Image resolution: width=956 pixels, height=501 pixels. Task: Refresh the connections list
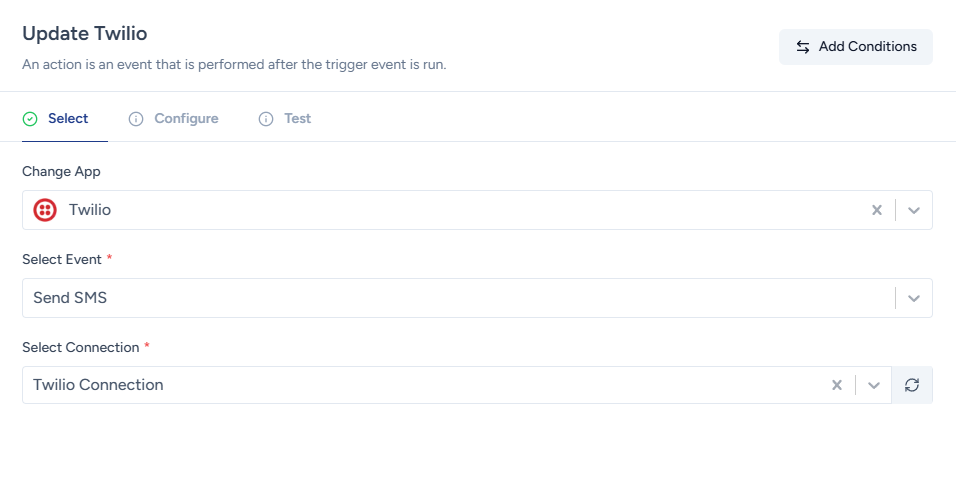point(912,385)
